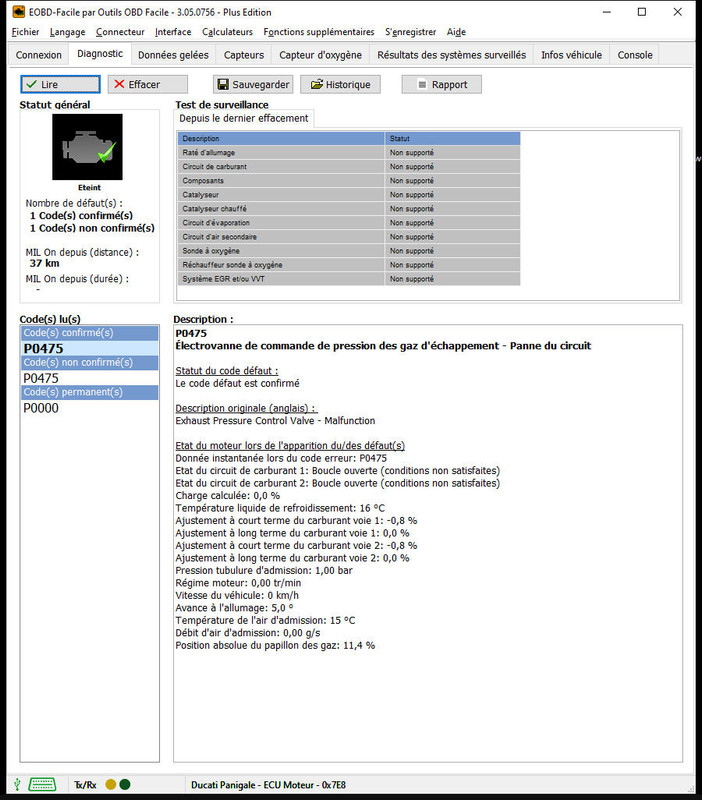The height and width of the screenshot is (800, 702).
Task: Select Depuis le dernier effacement tab
Action: click(244, 118)
